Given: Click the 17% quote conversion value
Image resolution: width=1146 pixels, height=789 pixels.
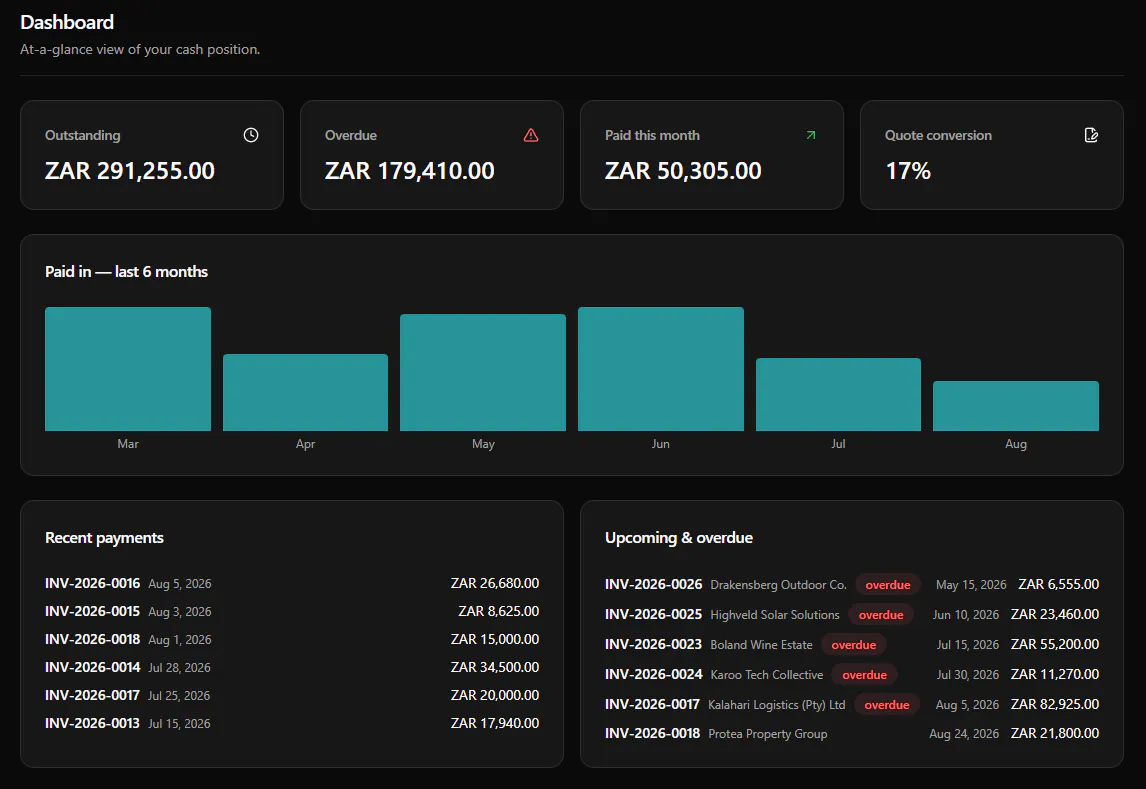Looking at the screenshot, I should (x=908, y=171).
